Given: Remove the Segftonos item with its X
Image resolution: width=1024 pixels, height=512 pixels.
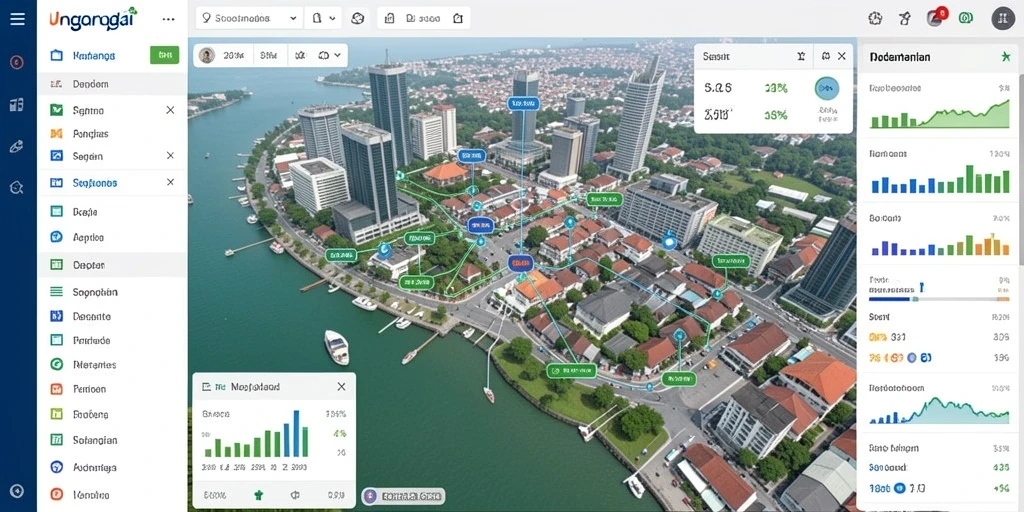Looking at the screenshot, I should (x=170, y=182).
